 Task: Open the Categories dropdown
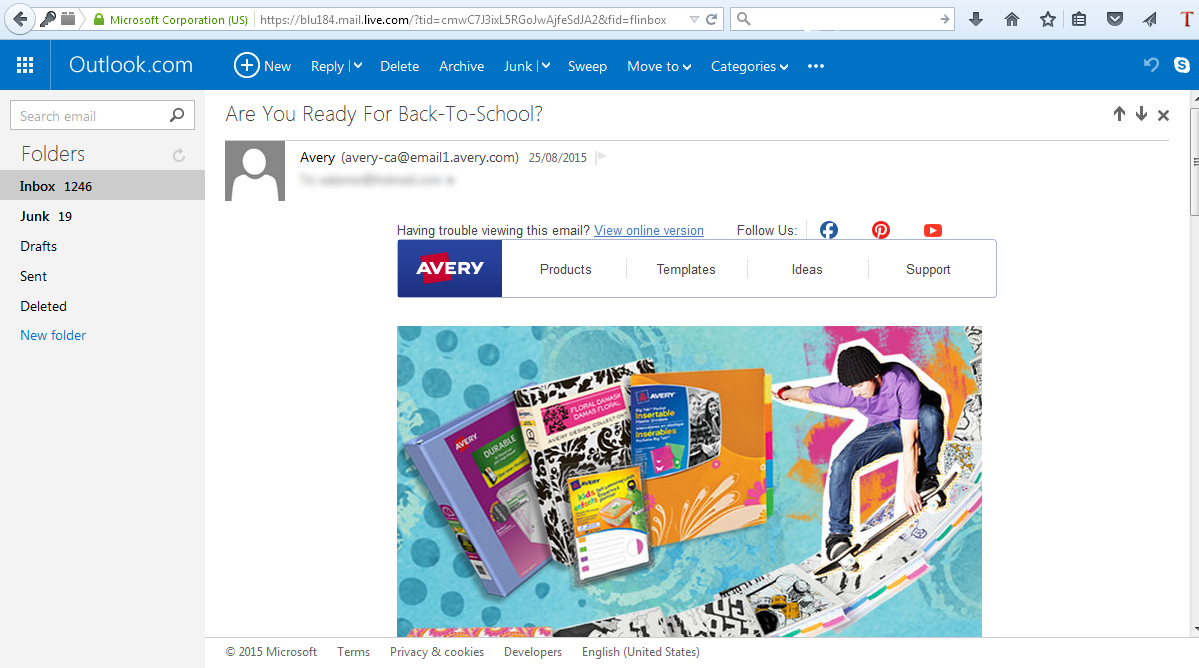(x=749, y=66)
